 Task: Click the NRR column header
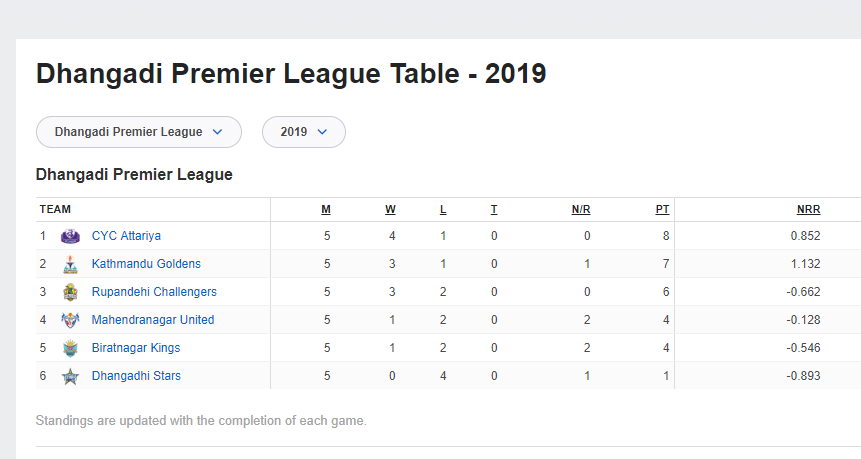pyautogui.click(x=808, y=210)
